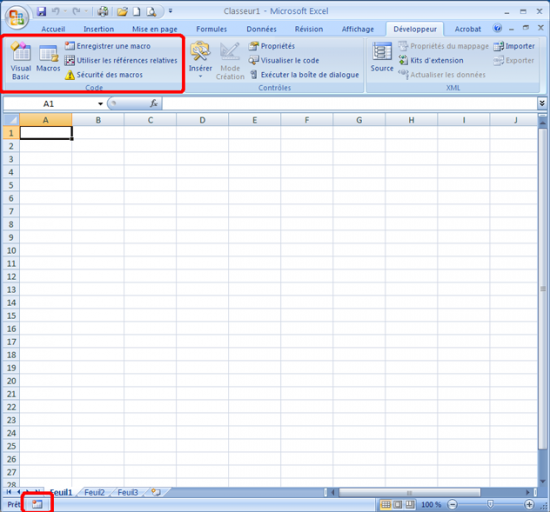Click the Print Preview icon
This screenshot has height=512, width=550.
151,12
